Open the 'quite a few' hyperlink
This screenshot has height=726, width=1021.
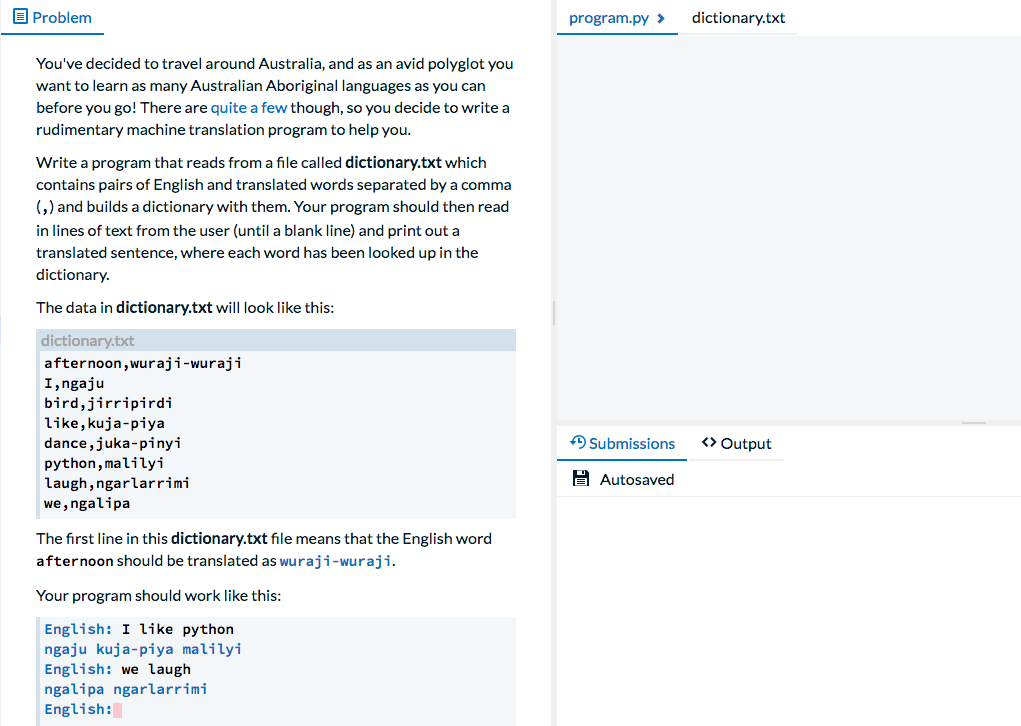tap(248, 107)
